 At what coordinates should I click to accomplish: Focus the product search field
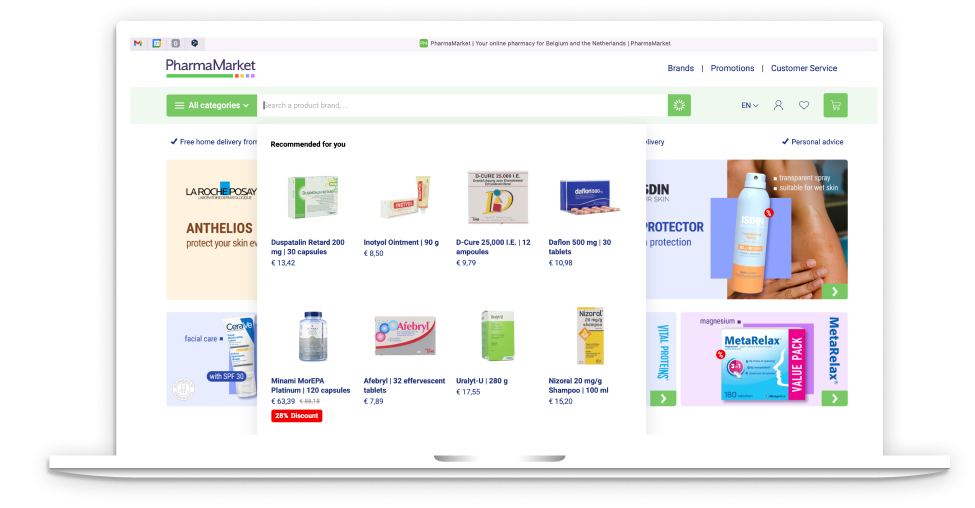tap(463, 105)
